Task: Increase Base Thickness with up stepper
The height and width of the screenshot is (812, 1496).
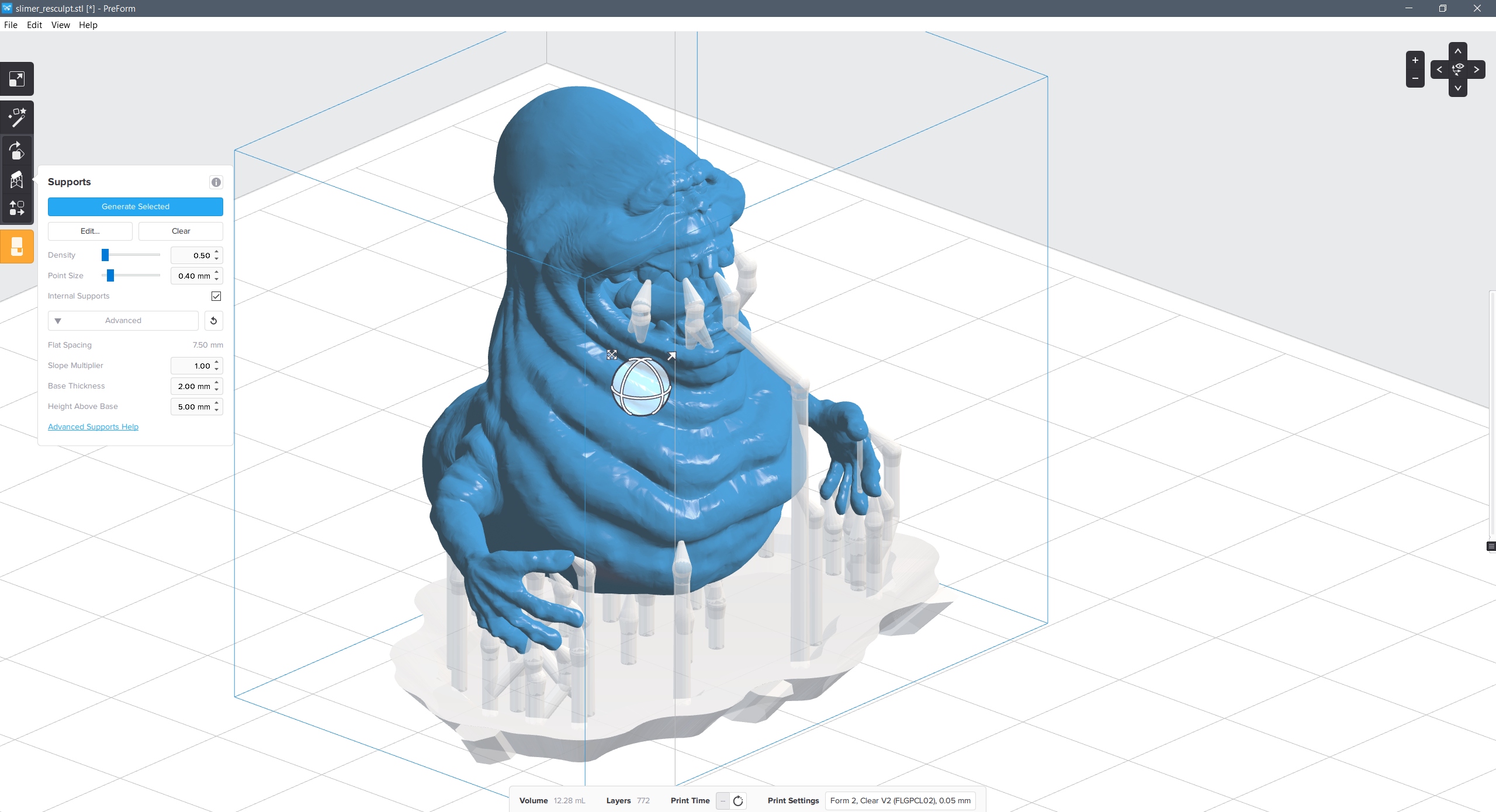Action: [x=217, y=383]
